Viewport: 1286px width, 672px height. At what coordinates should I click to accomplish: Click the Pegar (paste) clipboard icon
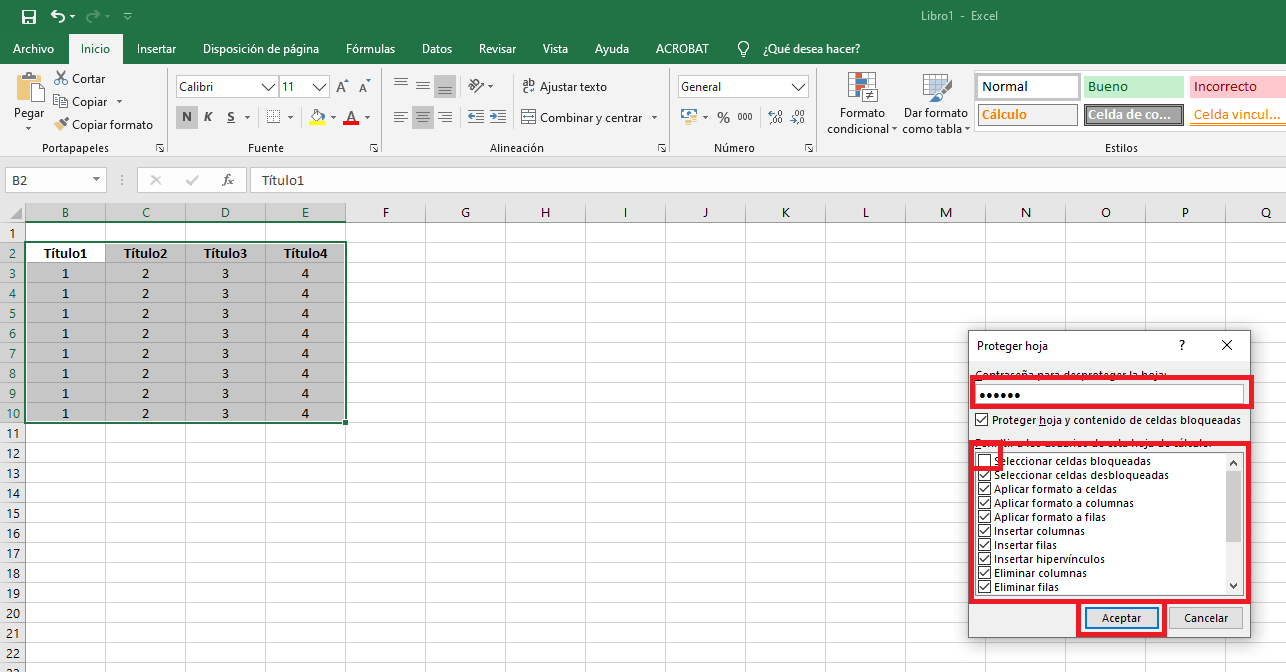(29, 91)
